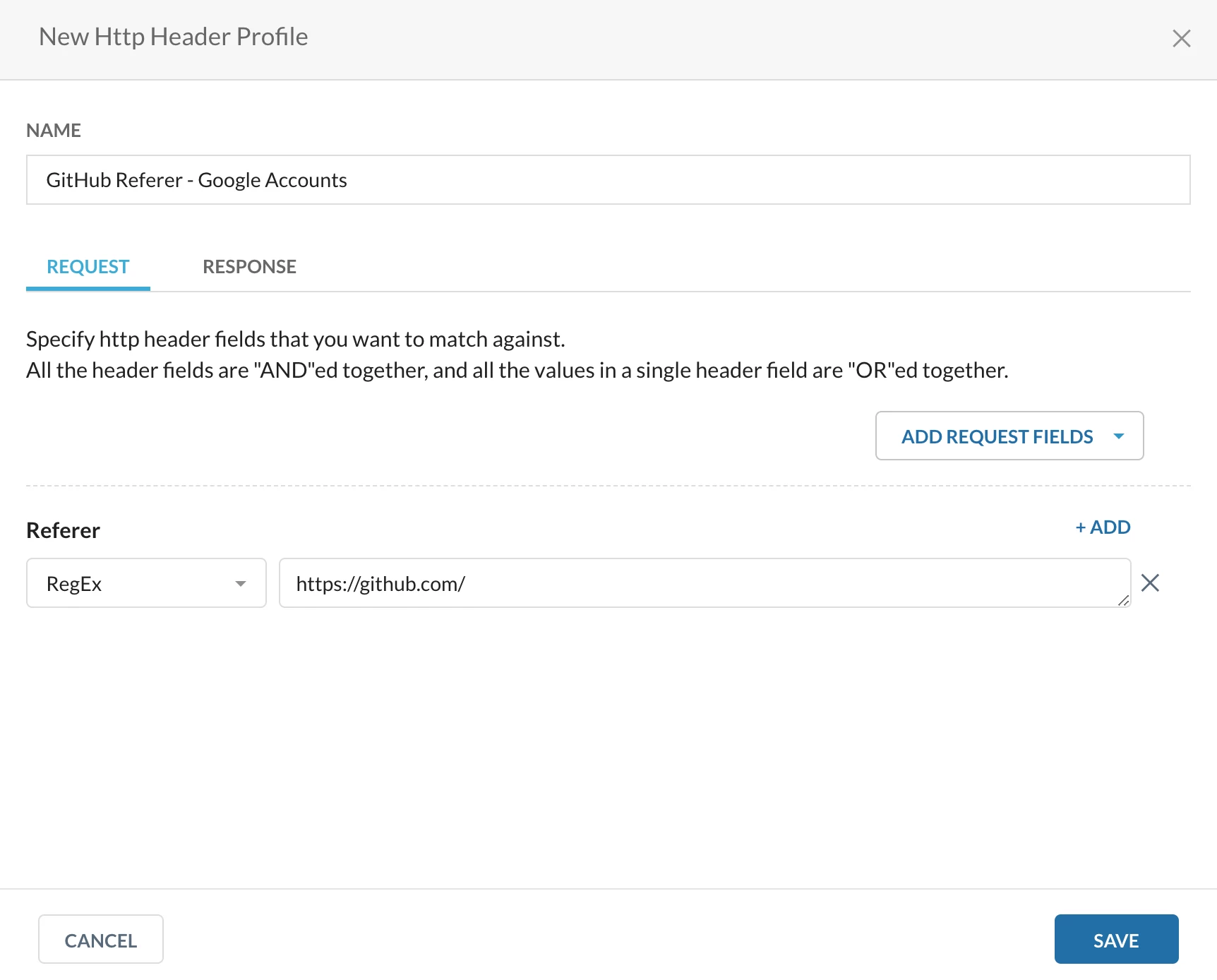The height and width of the screenshot is (980, 1217).
Task: Click the dialog title New Http Header Profile
Action: point(173,37)
